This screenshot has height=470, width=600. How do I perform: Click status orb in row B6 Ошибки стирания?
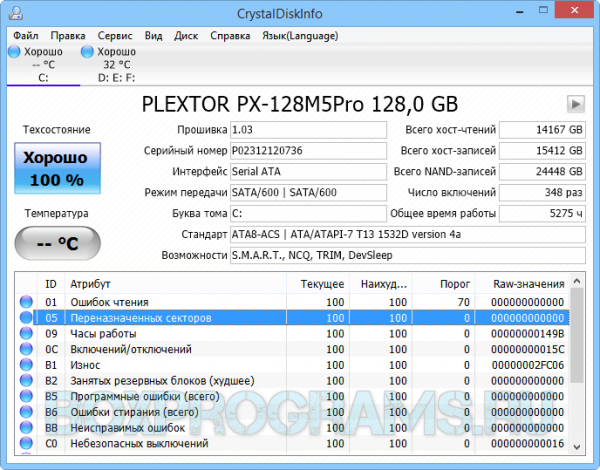coord(26,412)
